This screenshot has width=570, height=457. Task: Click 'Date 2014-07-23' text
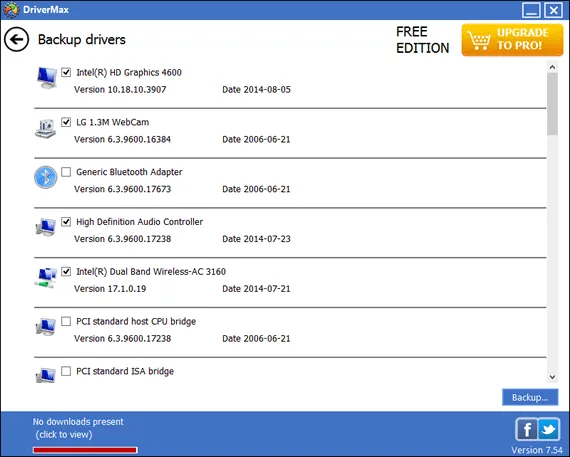click(256, 239)
